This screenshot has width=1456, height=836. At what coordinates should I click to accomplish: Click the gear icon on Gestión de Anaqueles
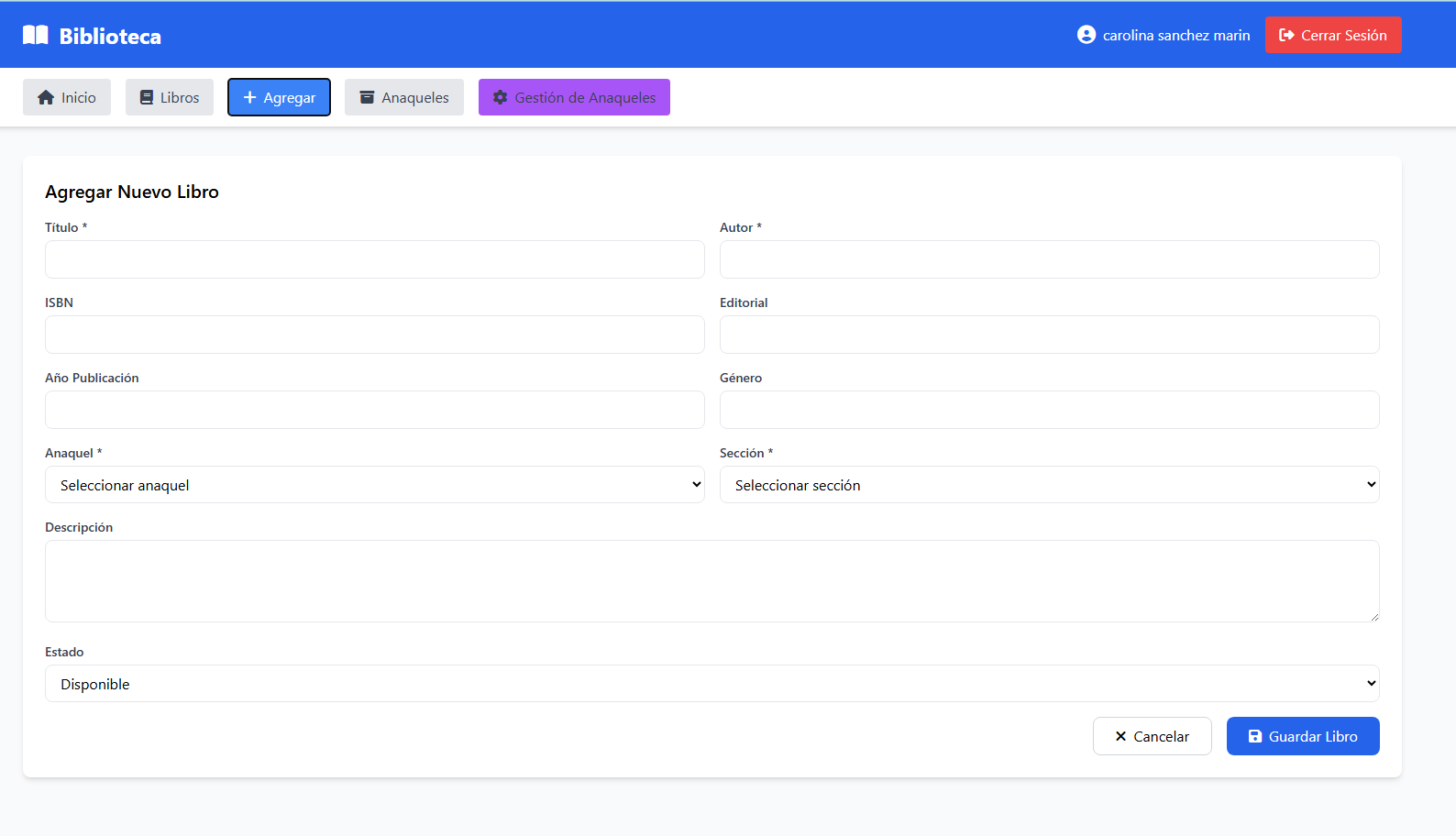click(500, 97)
